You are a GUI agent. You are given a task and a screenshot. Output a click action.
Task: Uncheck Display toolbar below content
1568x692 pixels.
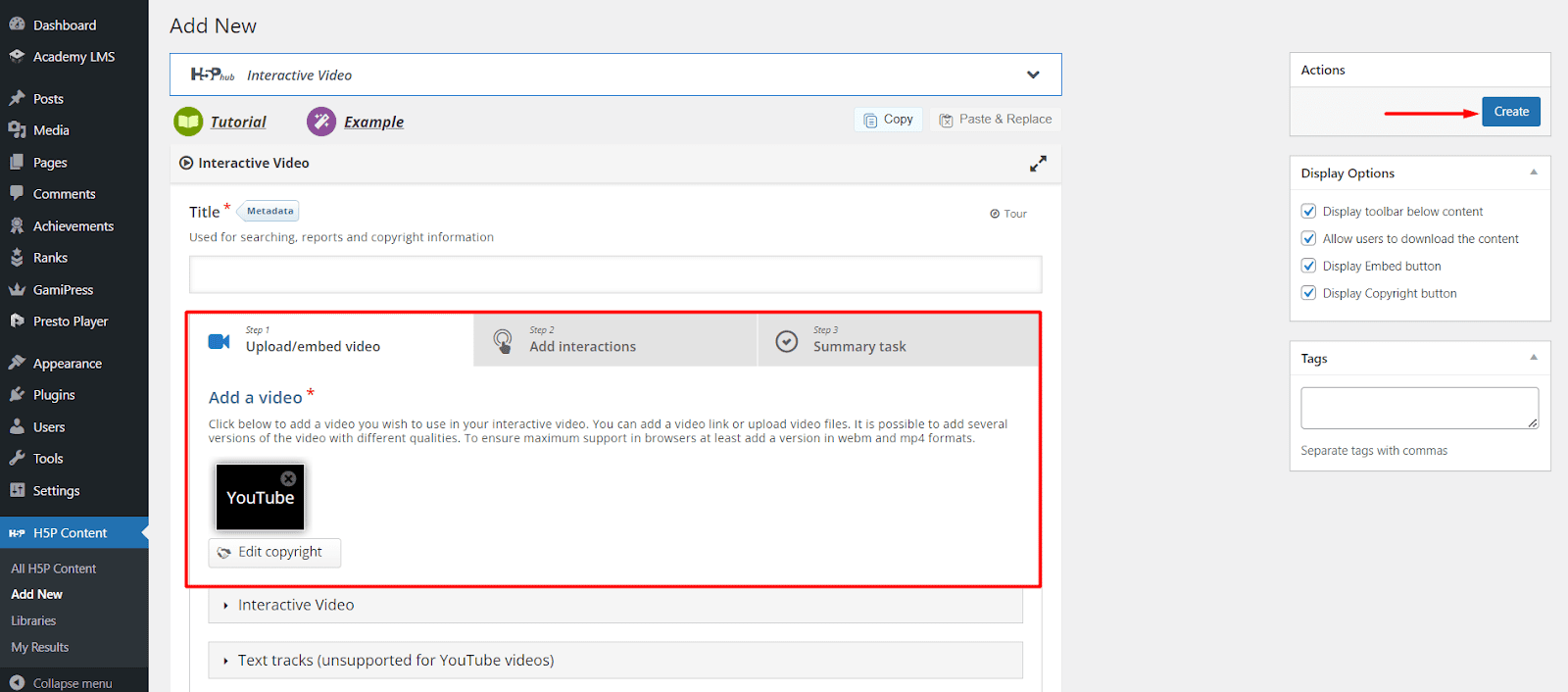pyautogui.click(x=1308, y=212)
